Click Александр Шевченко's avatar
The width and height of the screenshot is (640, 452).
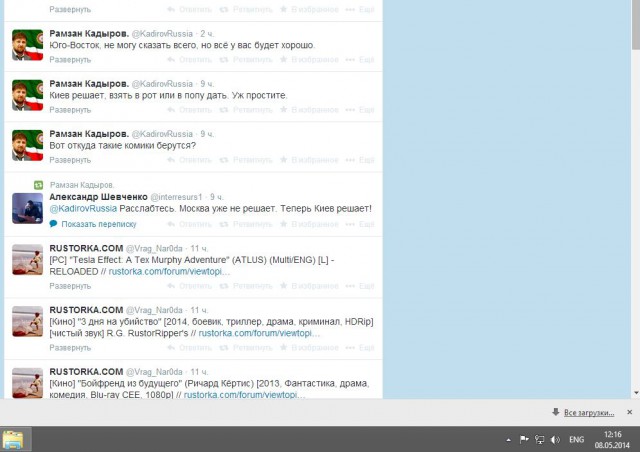[x=27, y=209]
